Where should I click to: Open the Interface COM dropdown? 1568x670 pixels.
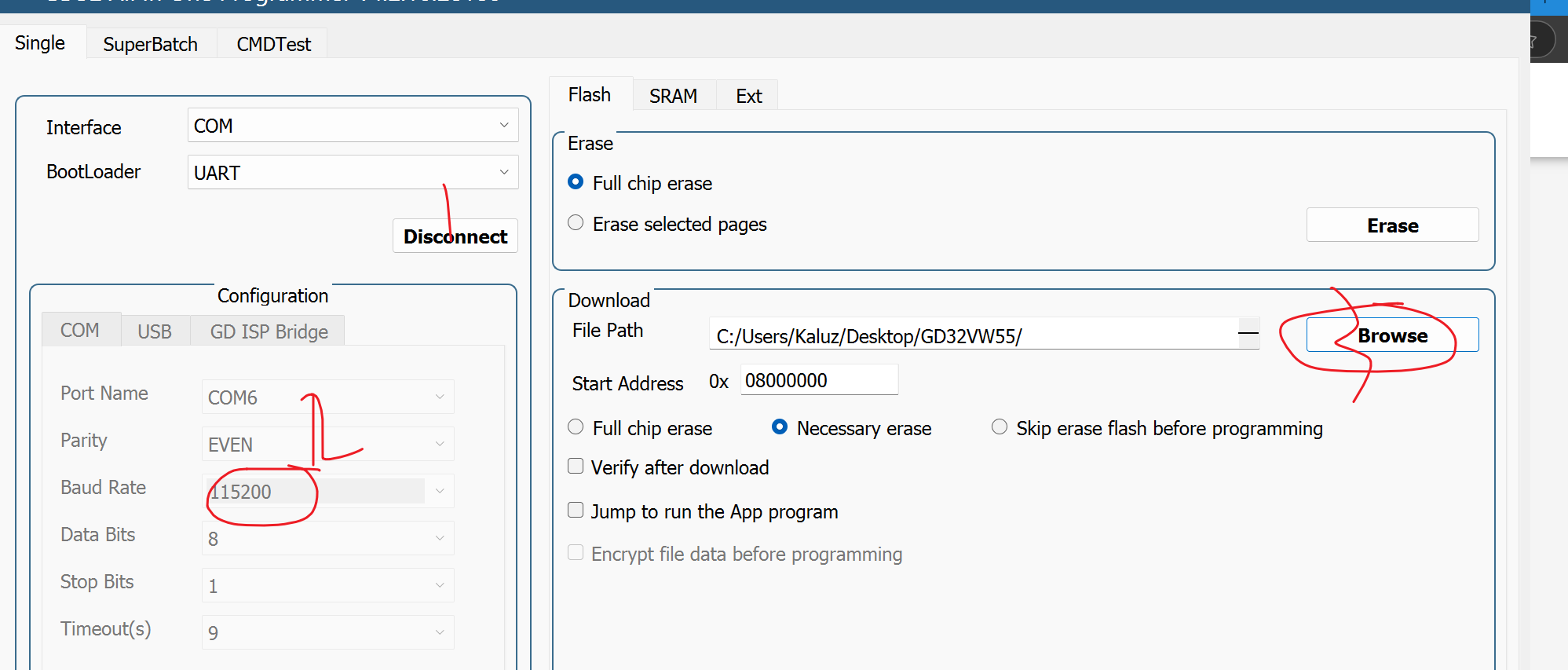(353, 126)
